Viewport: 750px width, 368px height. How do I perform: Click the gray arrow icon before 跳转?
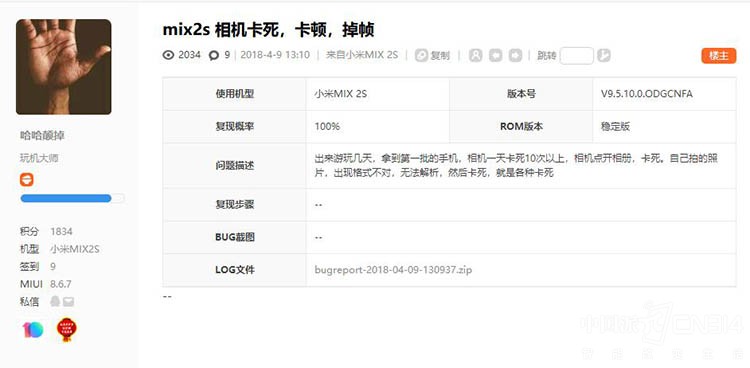click(515, 56)
